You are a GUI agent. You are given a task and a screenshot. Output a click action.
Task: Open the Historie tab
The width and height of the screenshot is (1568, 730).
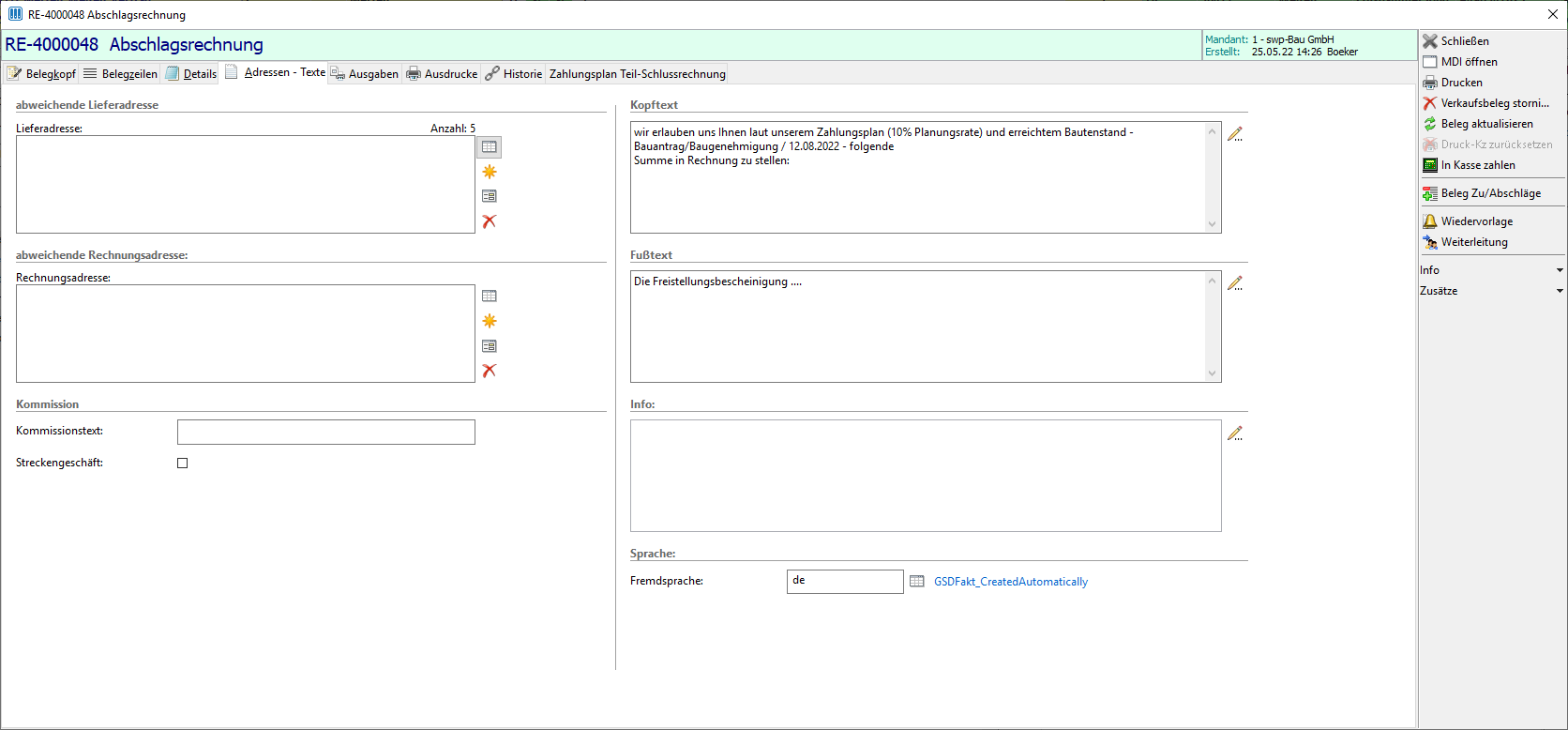tap(514, 74)
